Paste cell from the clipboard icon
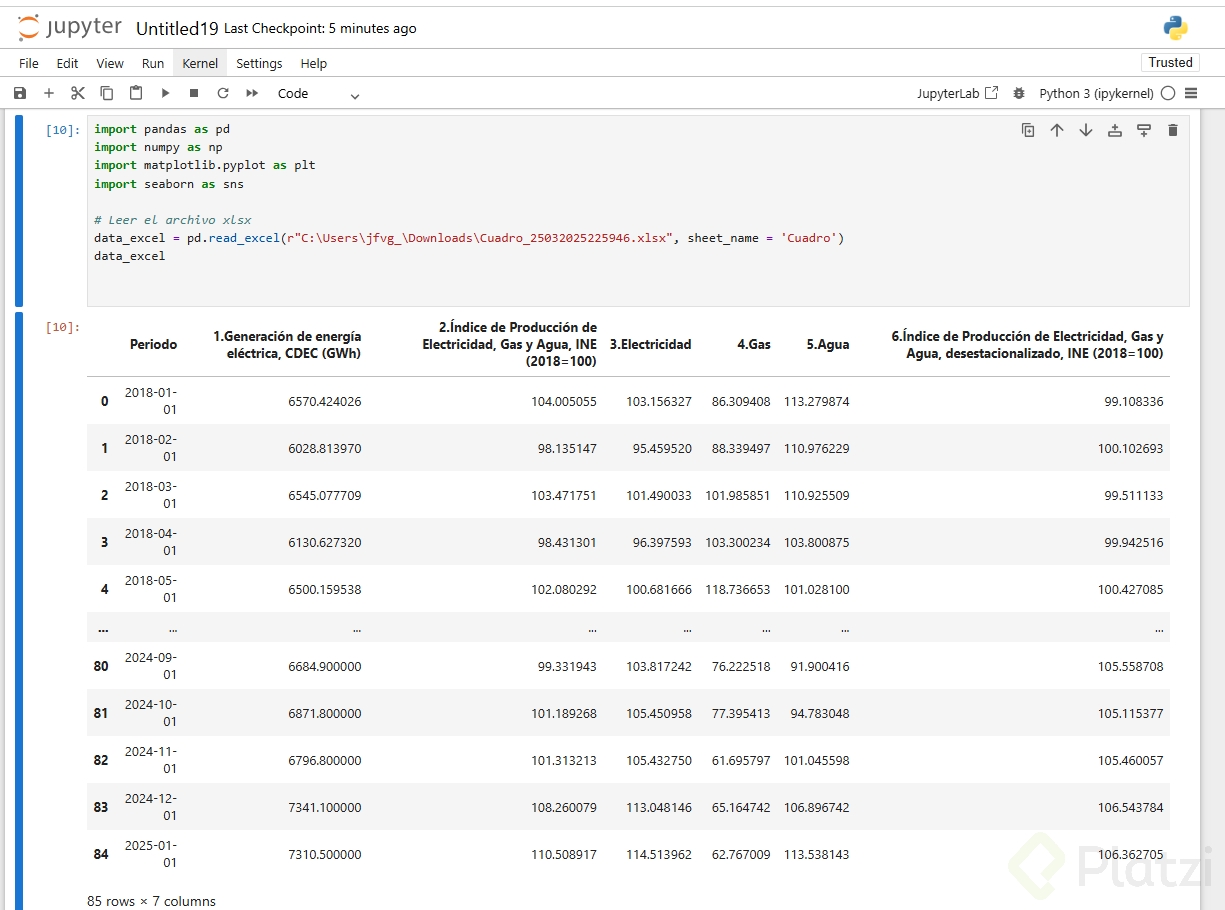Viewport: 1225px width, 910px height. coord(136,93)
